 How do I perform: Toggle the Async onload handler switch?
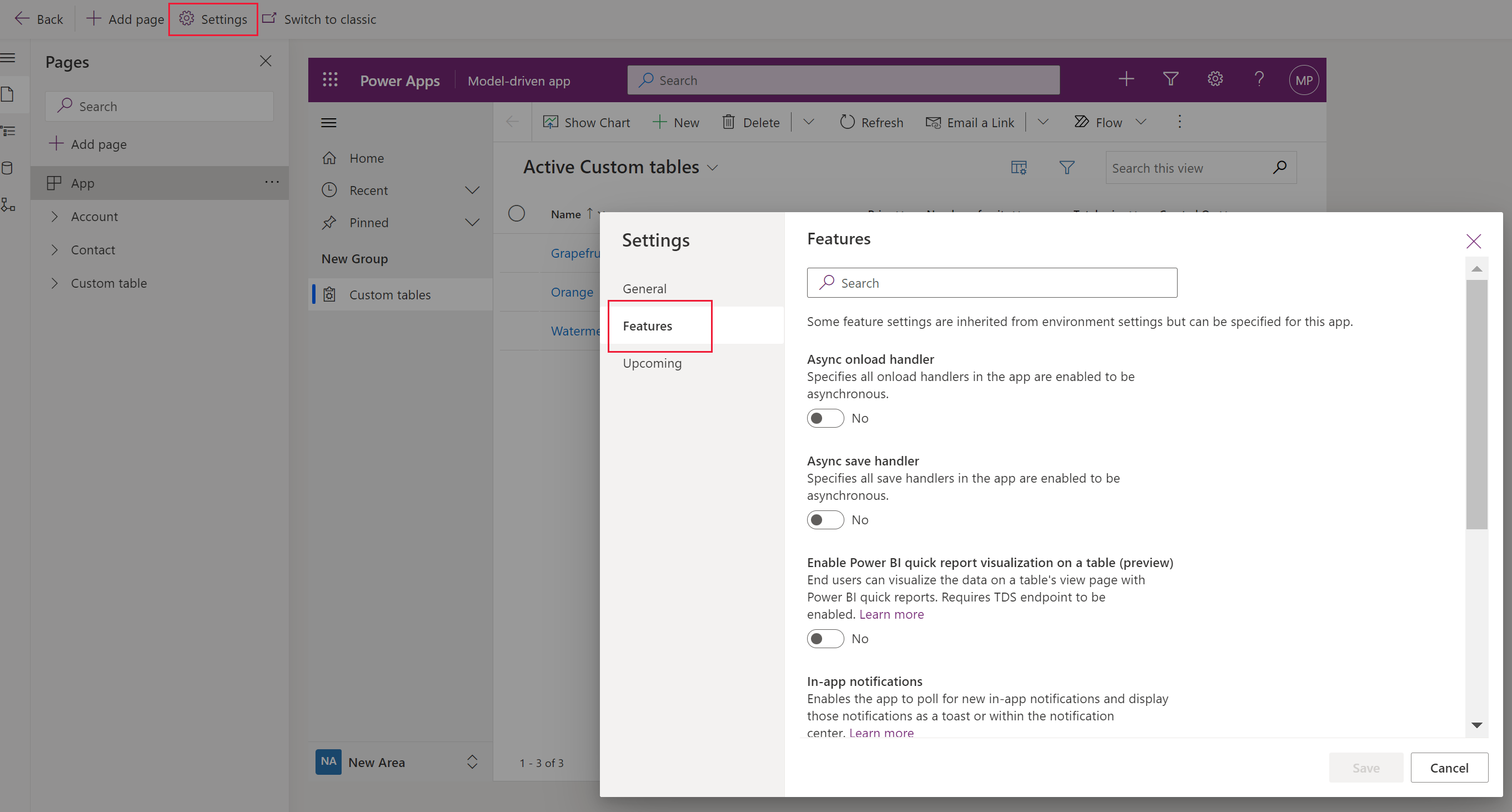pyautogui.click(x=825, y=418)
